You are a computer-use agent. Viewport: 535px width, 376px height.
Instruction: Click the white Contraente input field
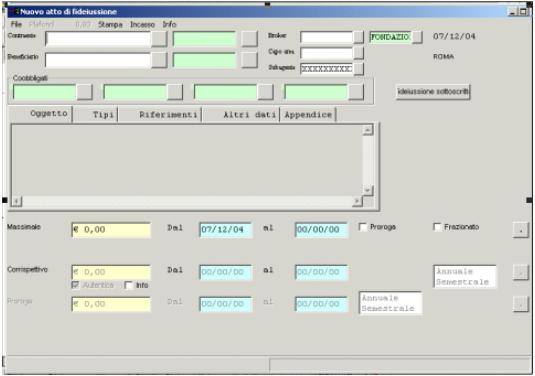tap(98, 39)
